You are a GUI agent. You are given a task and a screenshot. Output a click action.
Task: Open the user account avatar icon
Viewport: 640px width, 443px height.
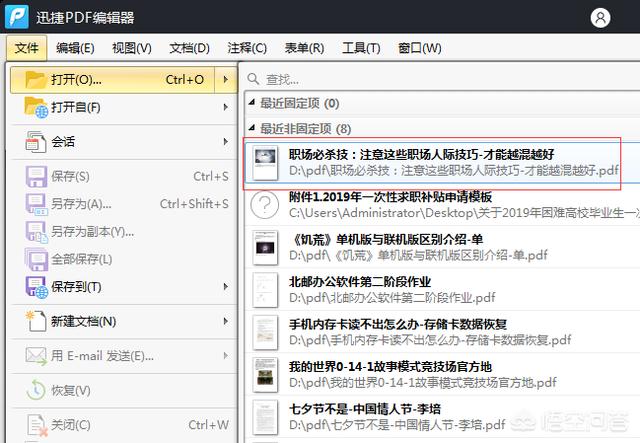point(600,18)
